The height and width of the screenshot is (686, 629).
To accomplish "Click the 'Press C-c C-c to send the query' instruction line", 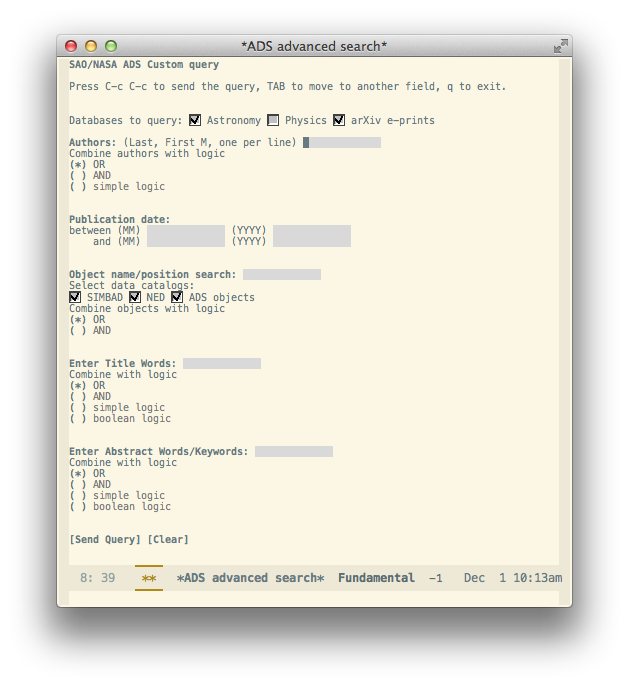I will tap(287, 86).
